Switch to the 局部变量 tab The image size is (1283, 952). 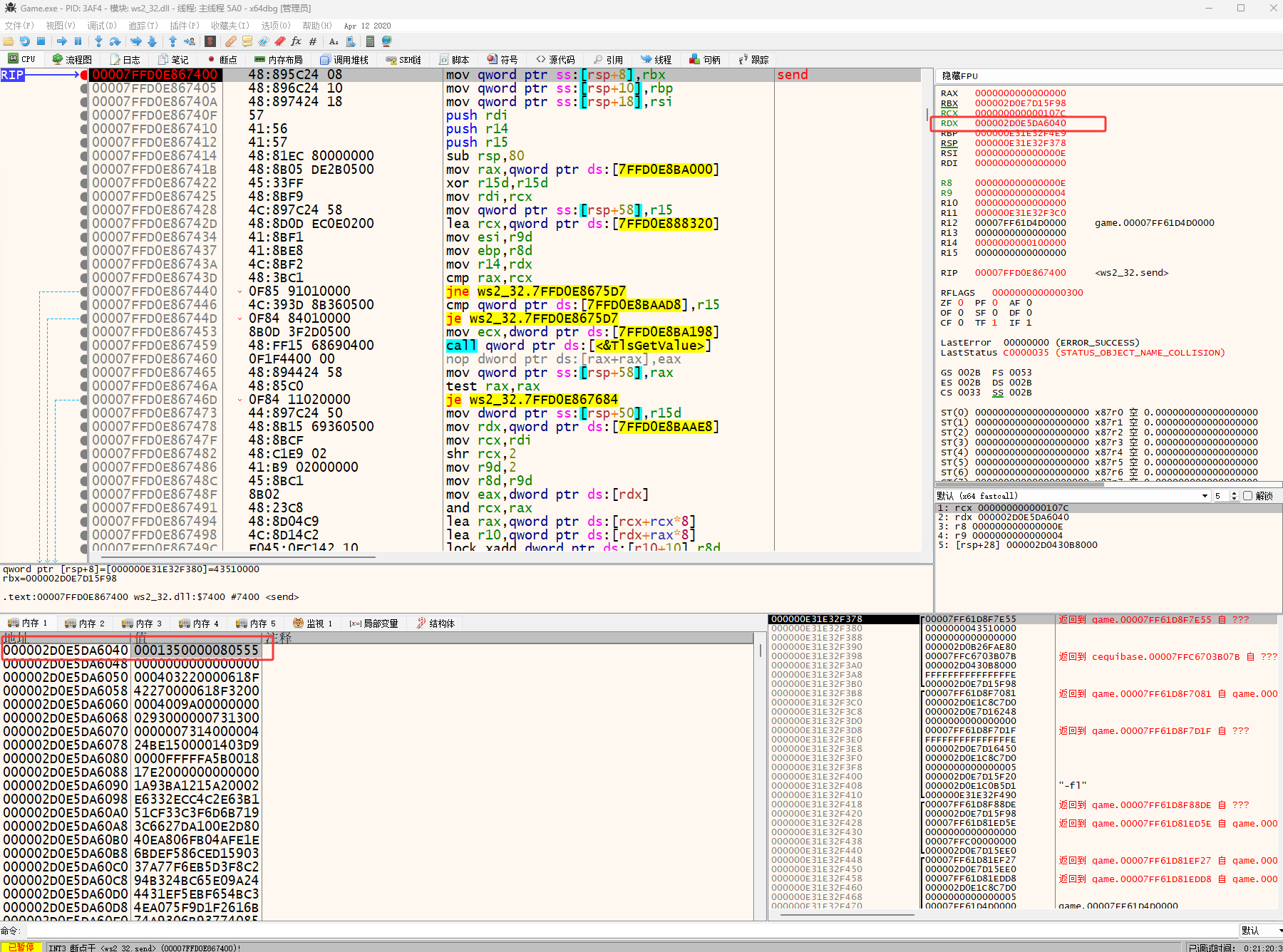coord(373,624)
